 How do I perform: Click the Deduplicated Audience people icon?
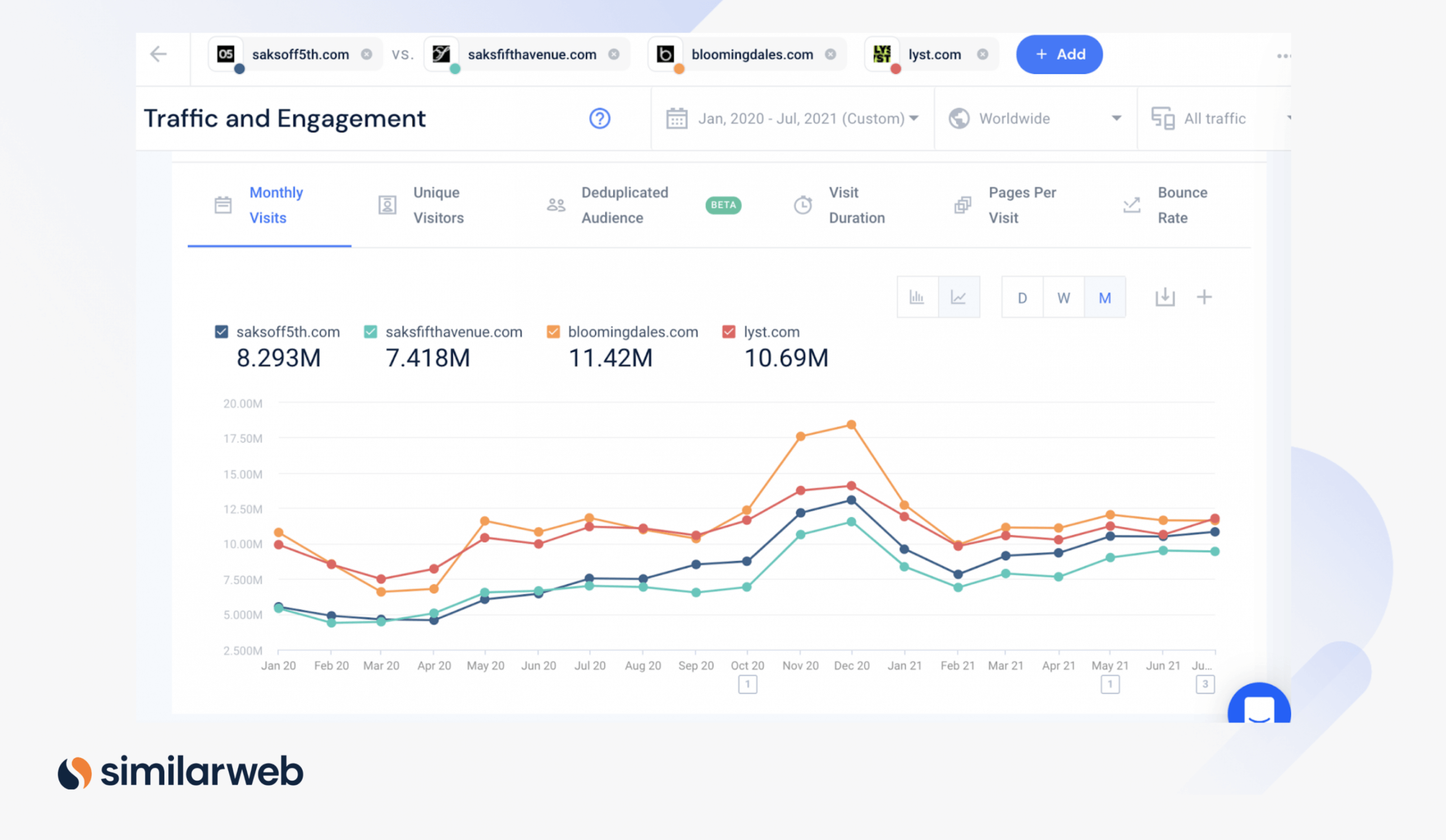pos(555,205)
